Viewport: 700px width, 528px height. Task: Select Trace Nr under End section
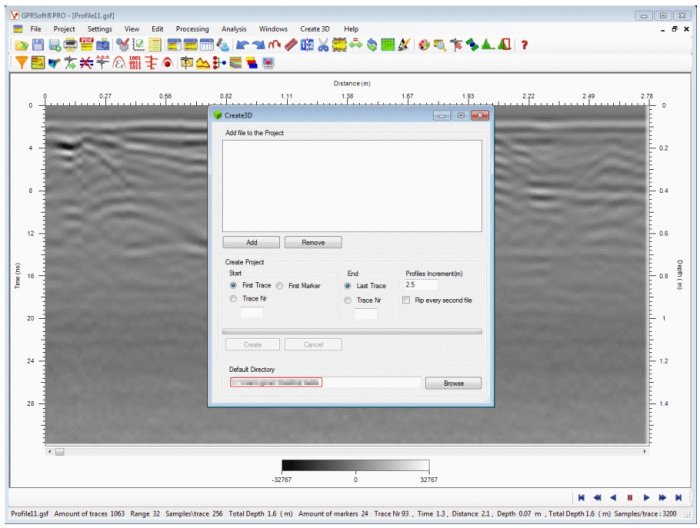tap(349, 299)
